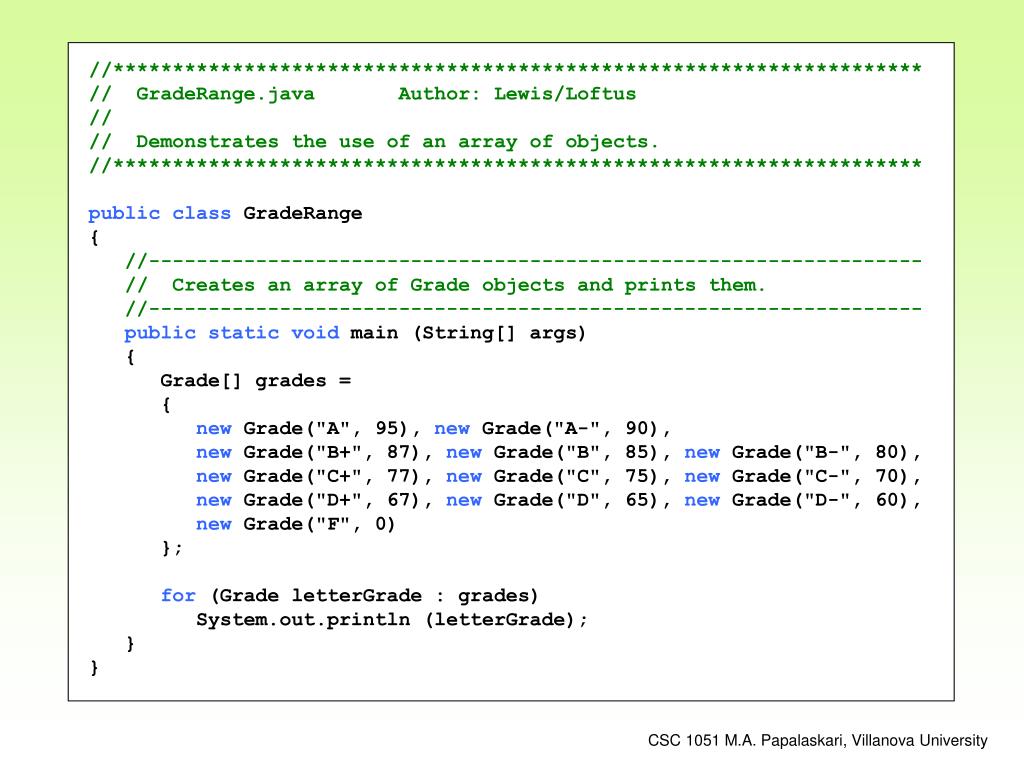Click the 'Grade[] grades =' declaration

pyautogui.click(x=256, y=381)
